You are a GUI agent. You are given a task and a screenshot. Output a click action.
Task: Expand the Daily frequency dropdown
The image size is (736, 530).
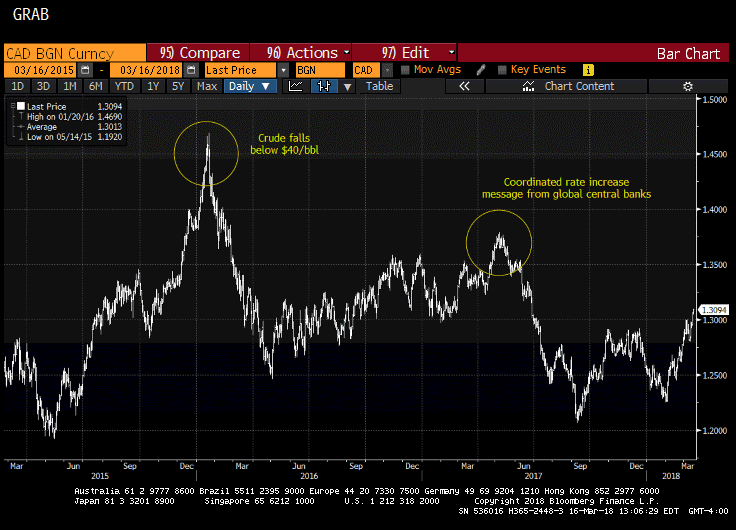[x=249, y=86]
